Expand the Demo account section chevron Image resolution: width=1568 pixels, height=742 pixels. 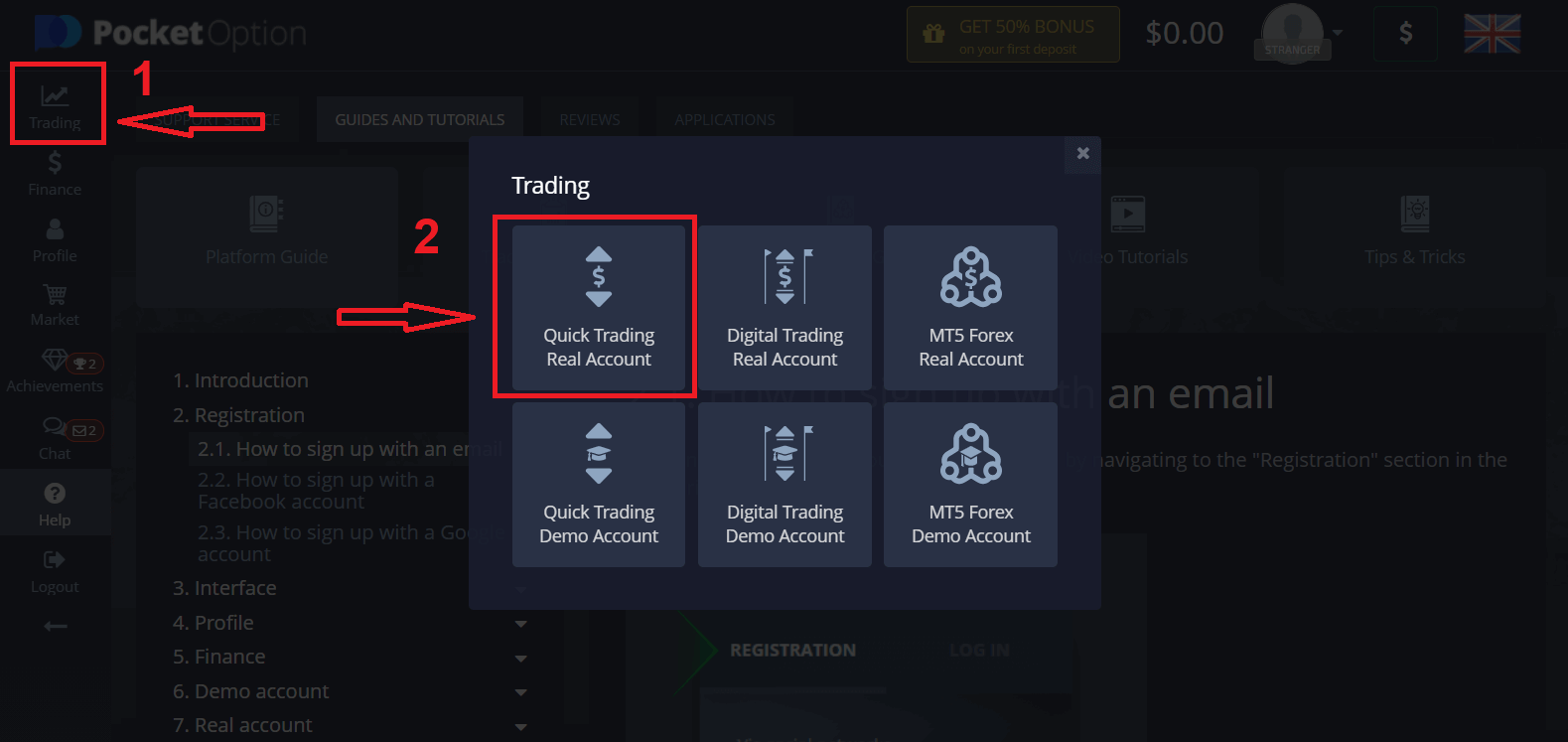pos(521,692)
